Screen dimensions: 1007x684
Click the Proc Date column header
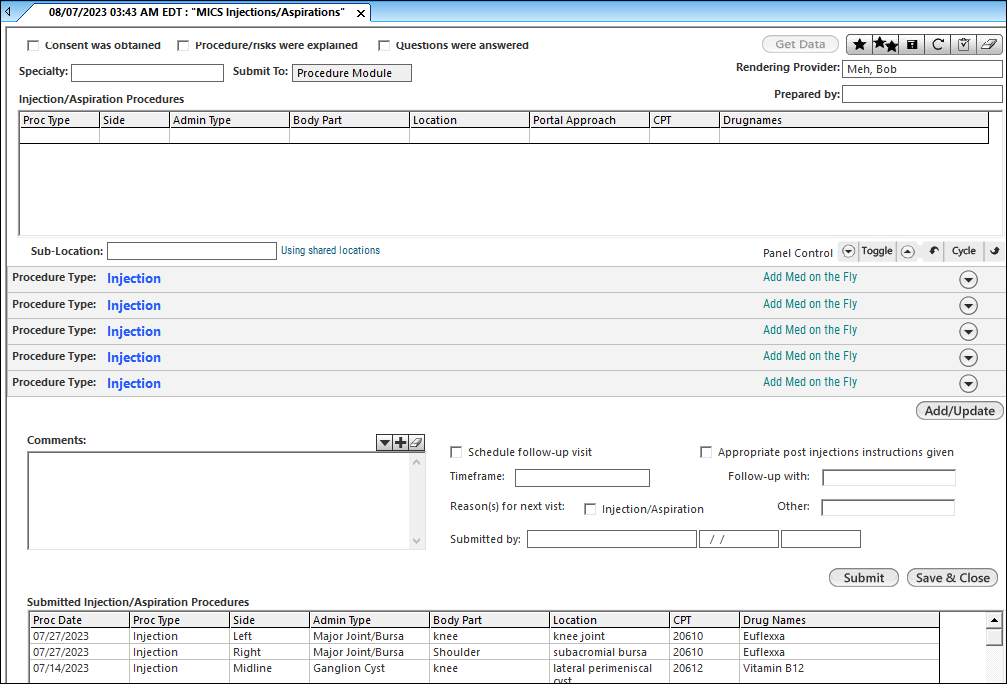pyautogui.click(x=80, y=620)
